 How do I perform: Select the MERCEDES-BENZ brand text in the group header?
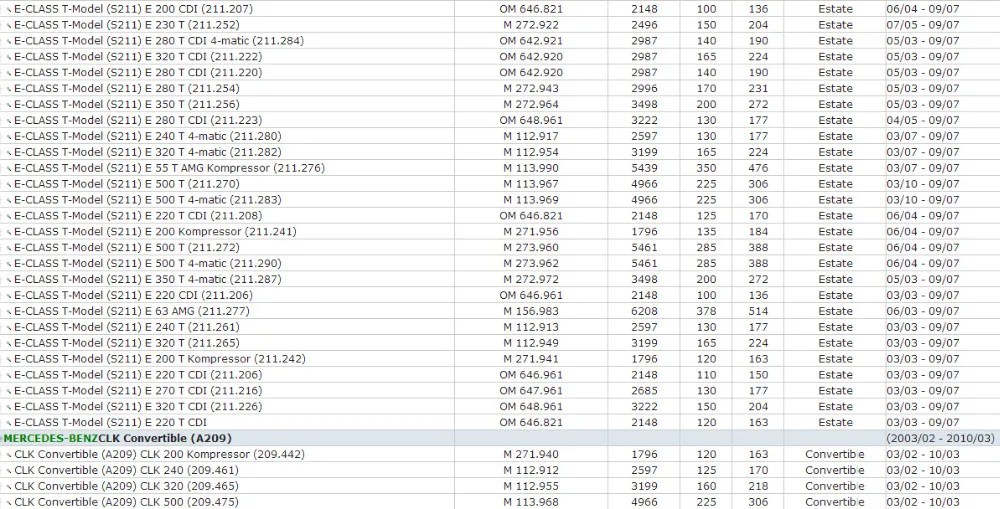(51, 438)
